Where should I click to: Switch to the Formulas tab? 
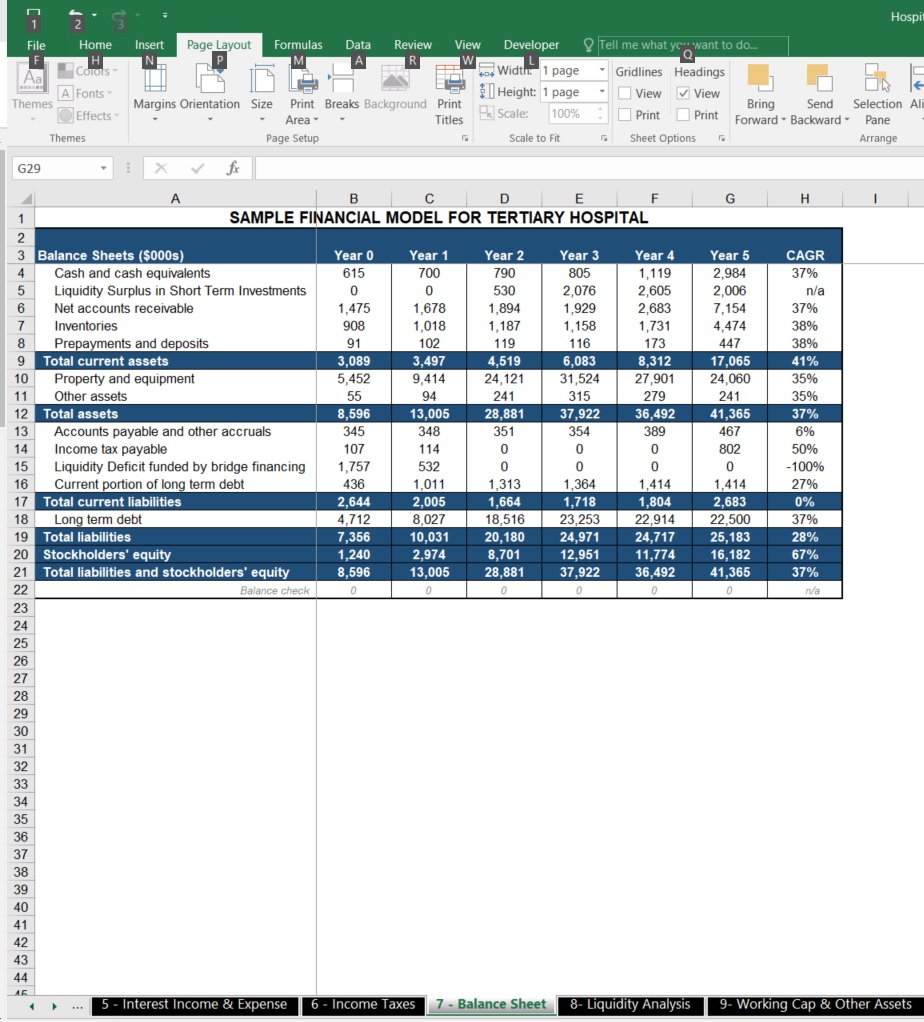(x=298, y=44)
